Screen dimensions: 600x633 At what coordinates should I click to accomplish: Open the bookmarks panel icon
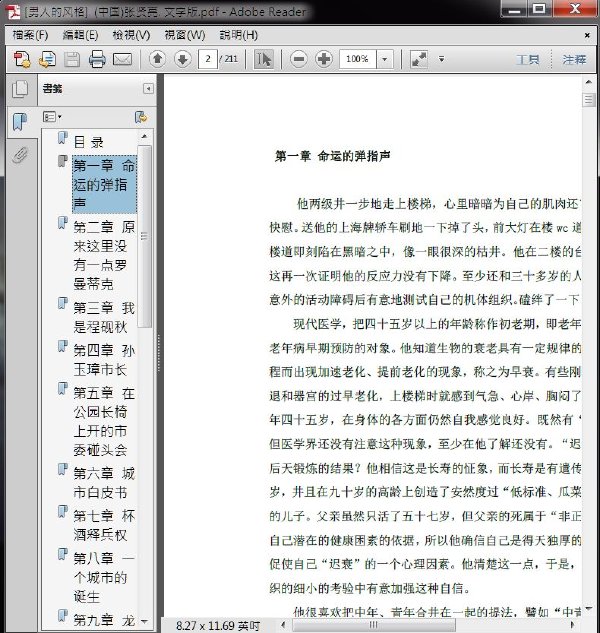coord(19,122)
